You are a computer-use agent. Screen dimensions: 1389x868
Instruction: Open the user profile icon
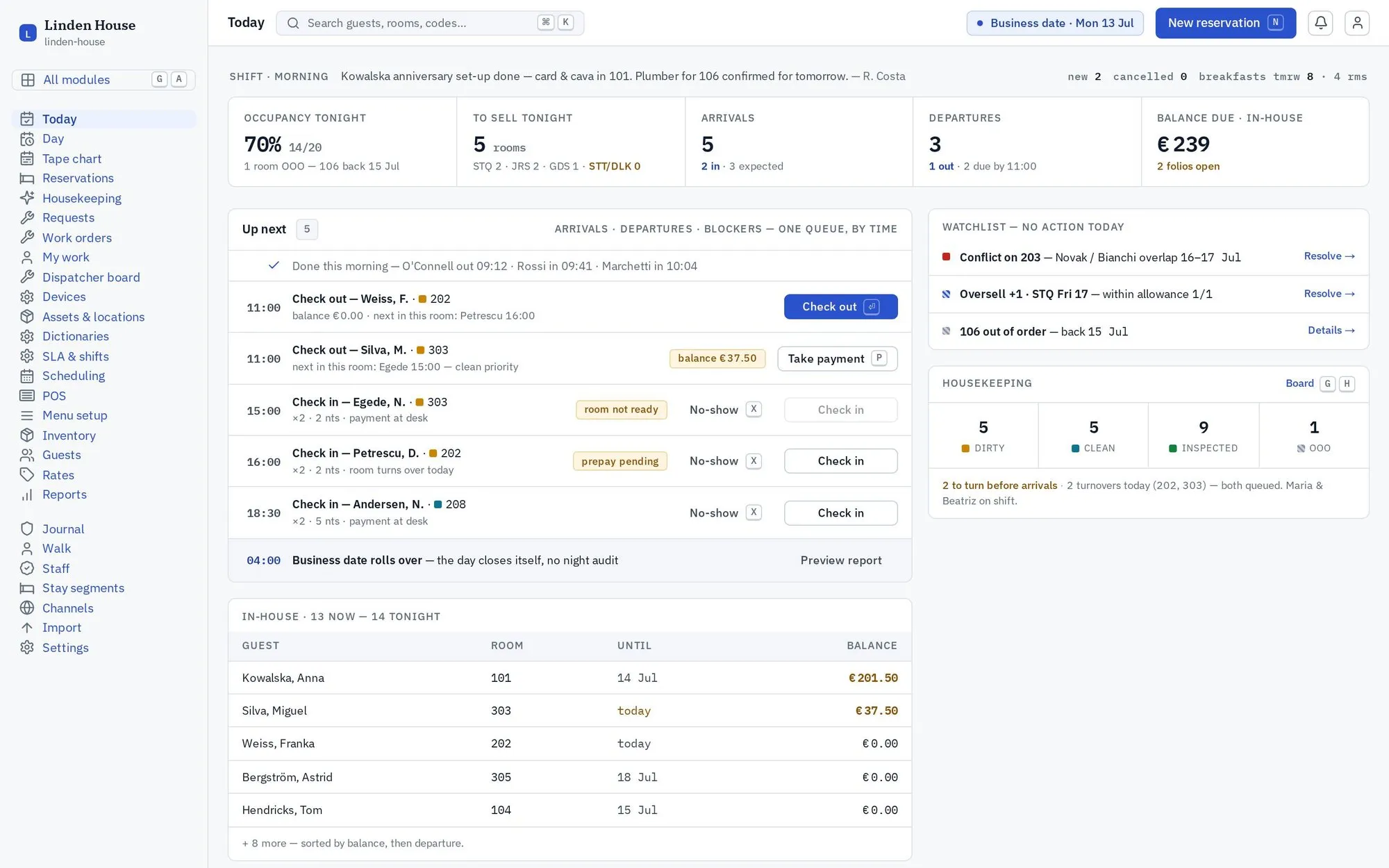1356,23
